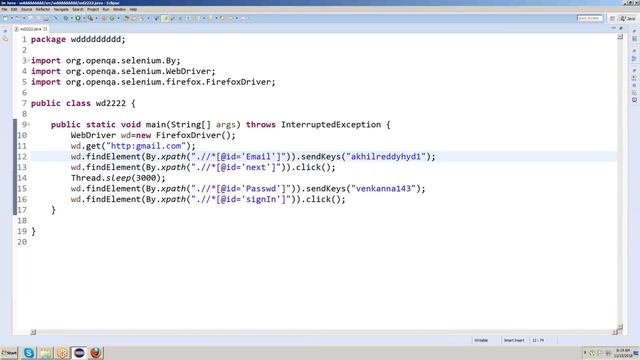Collapse the import statements fold marker

(28, 60)
